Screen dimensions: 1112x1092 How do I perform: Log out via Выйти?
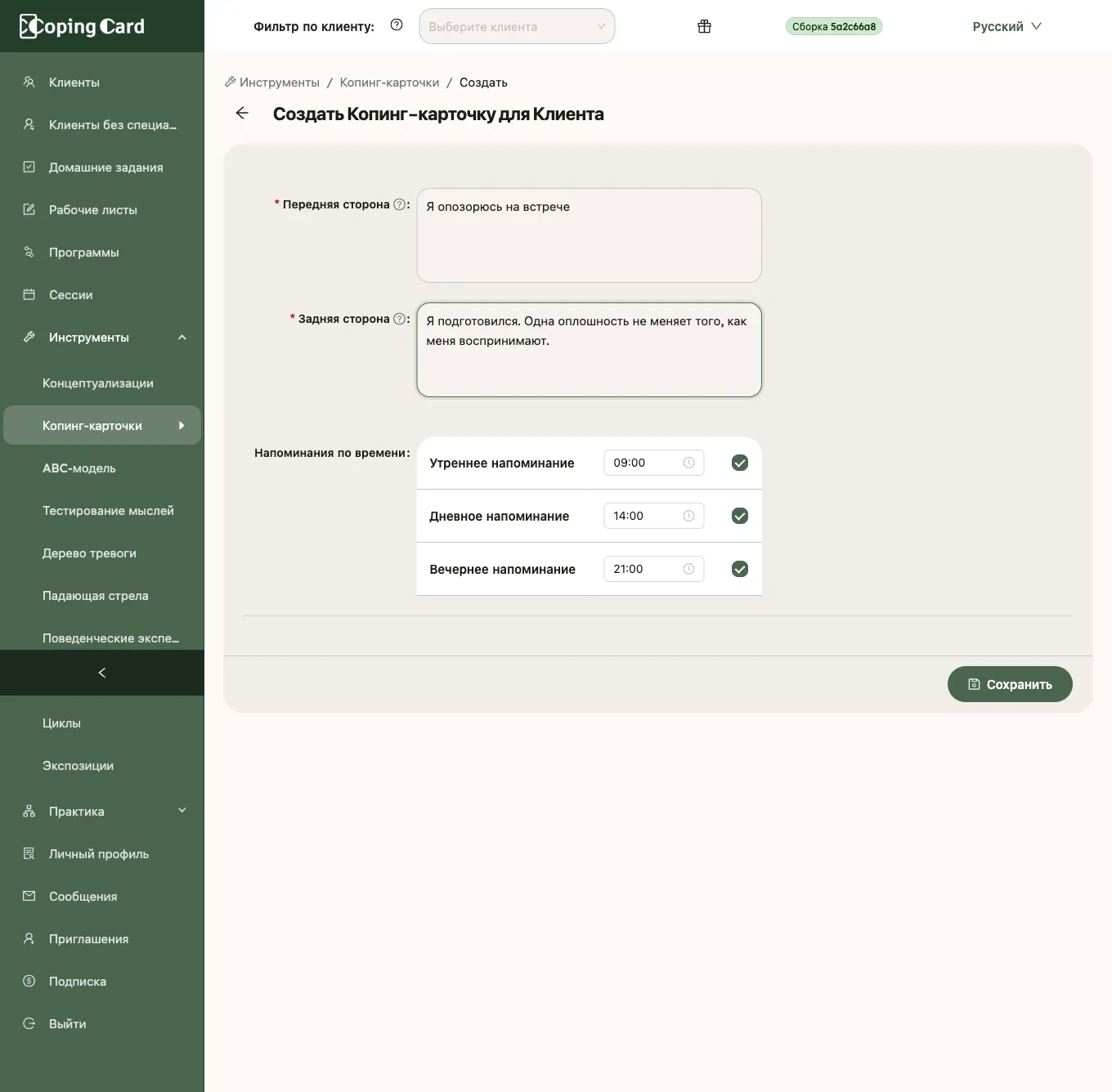tap(102, 1023)
